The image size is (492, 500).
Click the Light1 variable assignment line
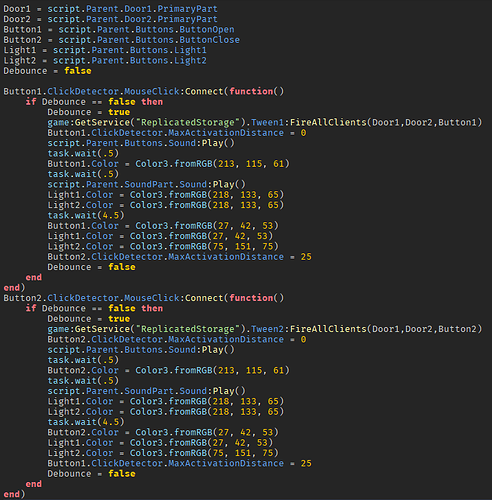tap(105, 50)
